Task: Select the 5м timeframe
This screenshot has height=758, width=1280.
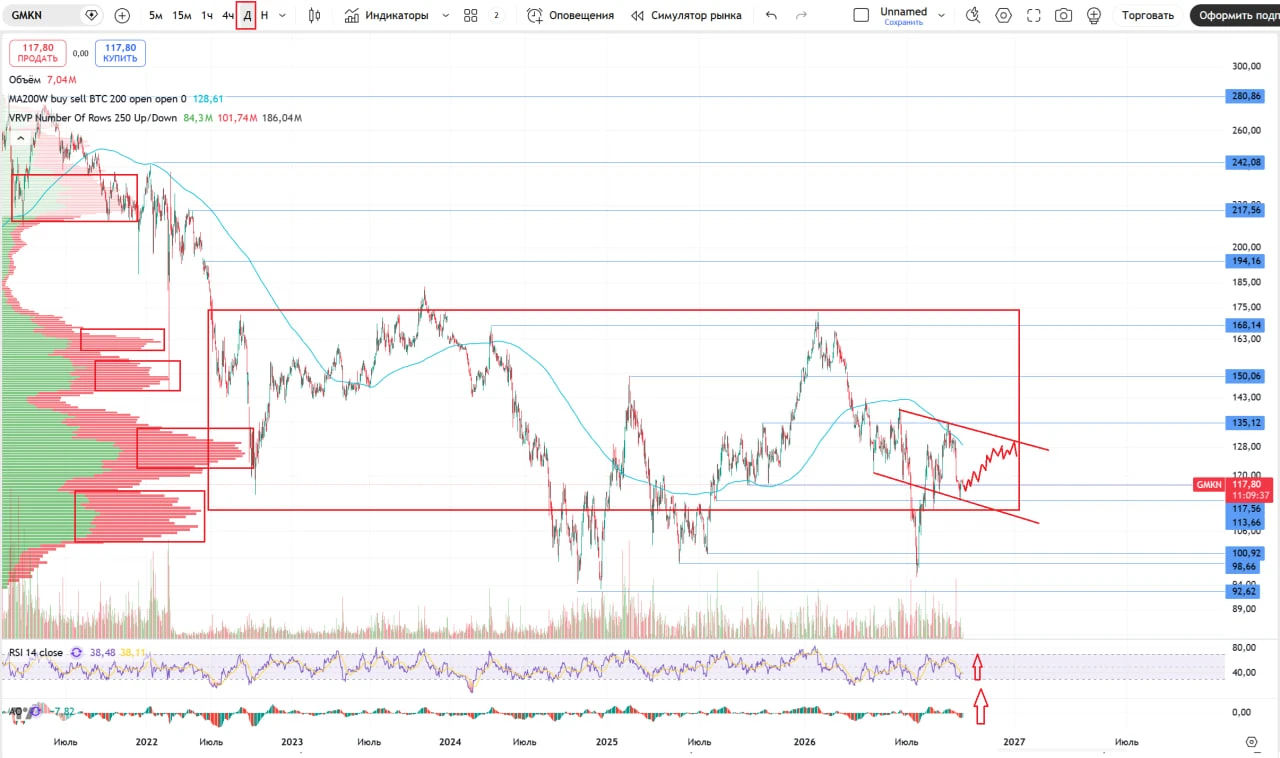Action: [x=156, y=15]
